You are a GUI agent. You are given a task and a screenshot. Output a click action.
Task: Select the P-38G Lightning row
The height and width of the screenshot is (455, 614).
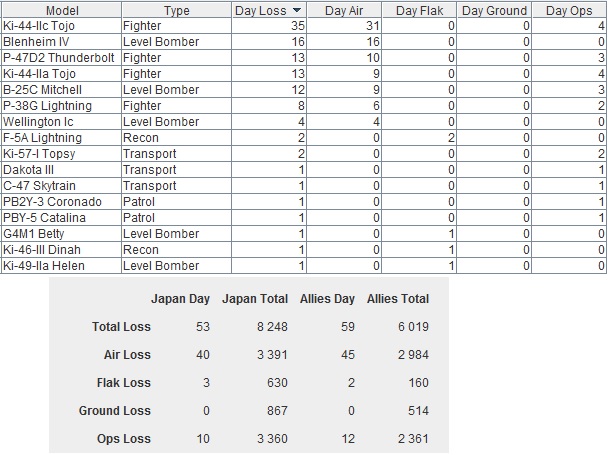point(304,106)
